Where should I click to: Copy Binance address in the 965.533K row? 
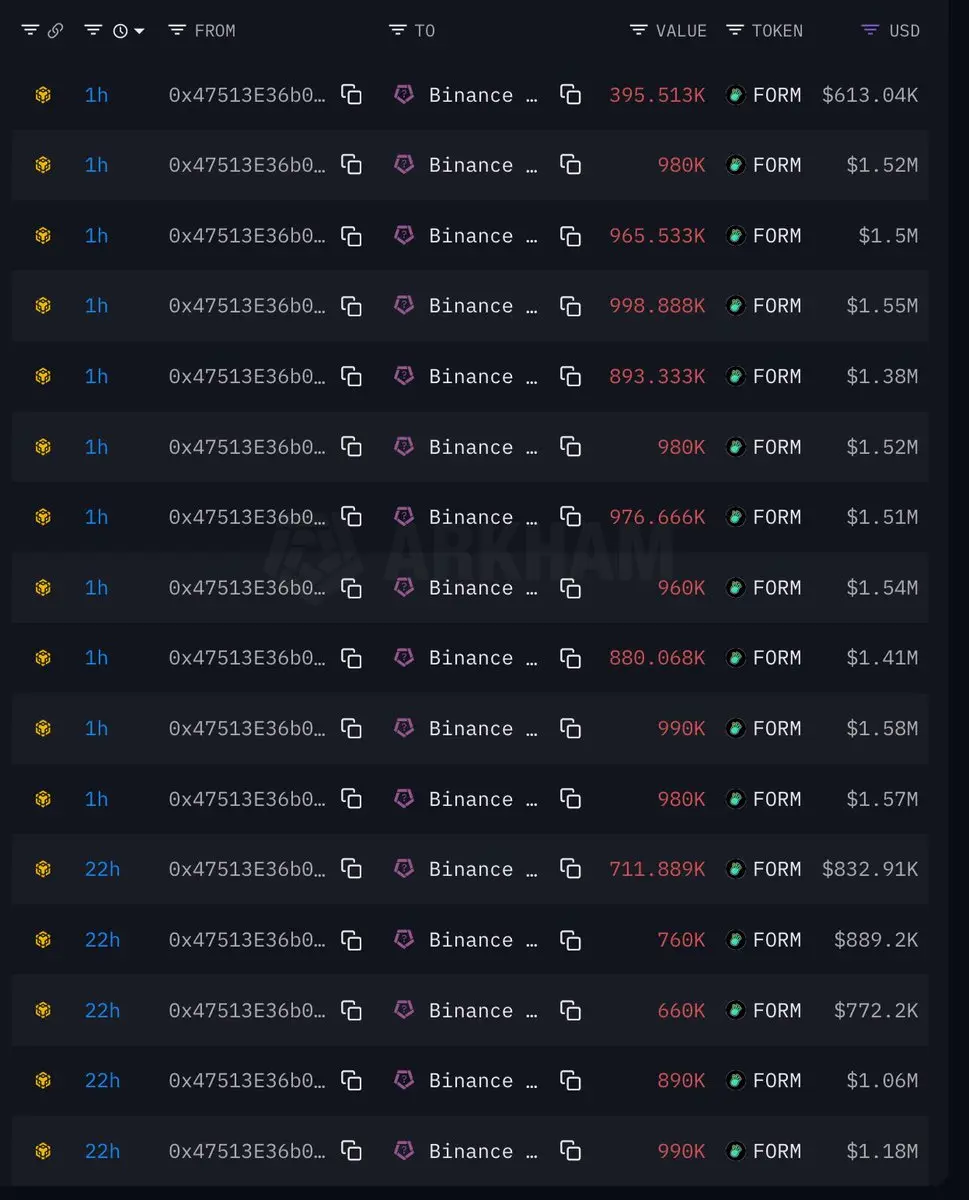coord(570,236)
